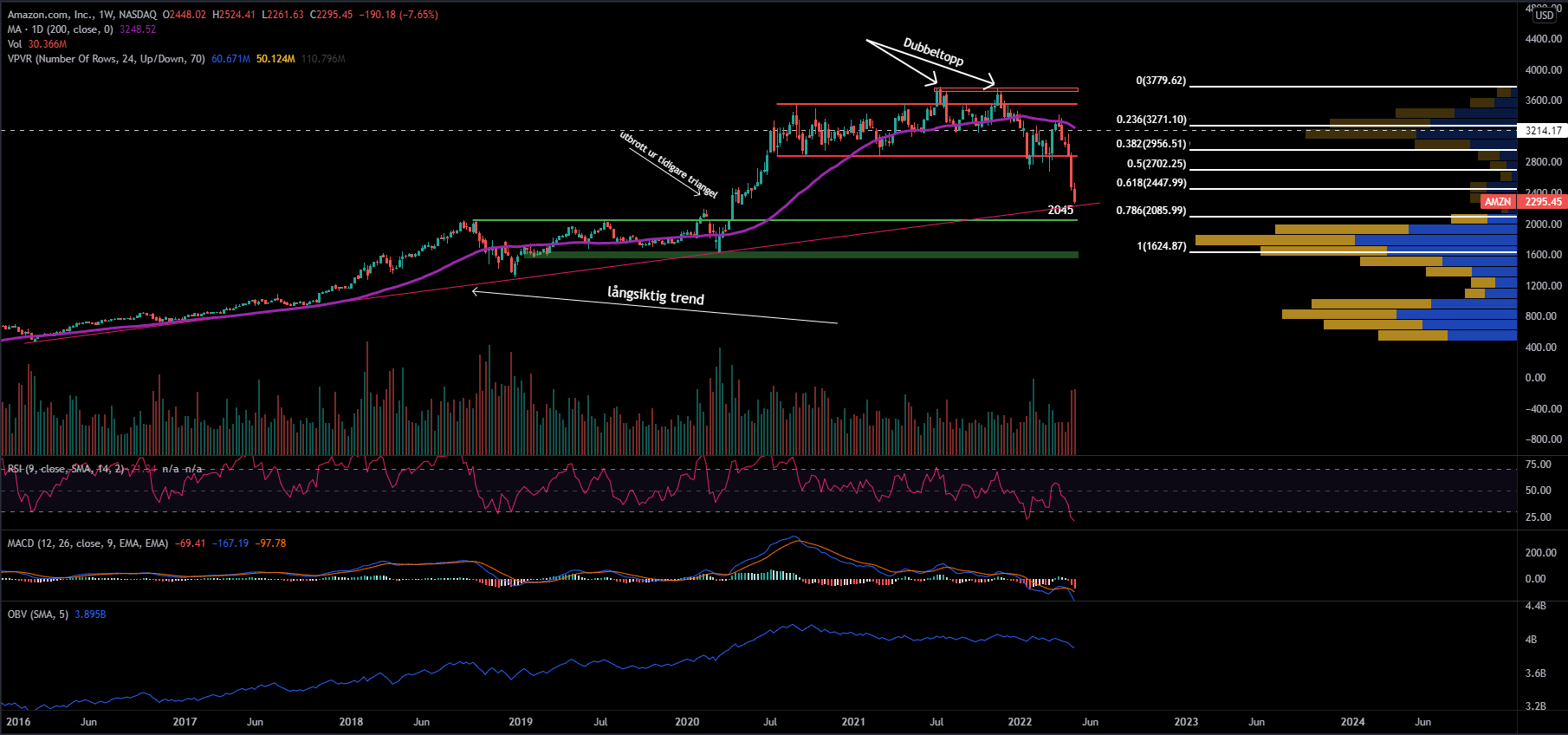The image size is (1568, 735).
Task: Click the Fibonacci 0.5(2702.25) level label
Action: click(1156, 164)
